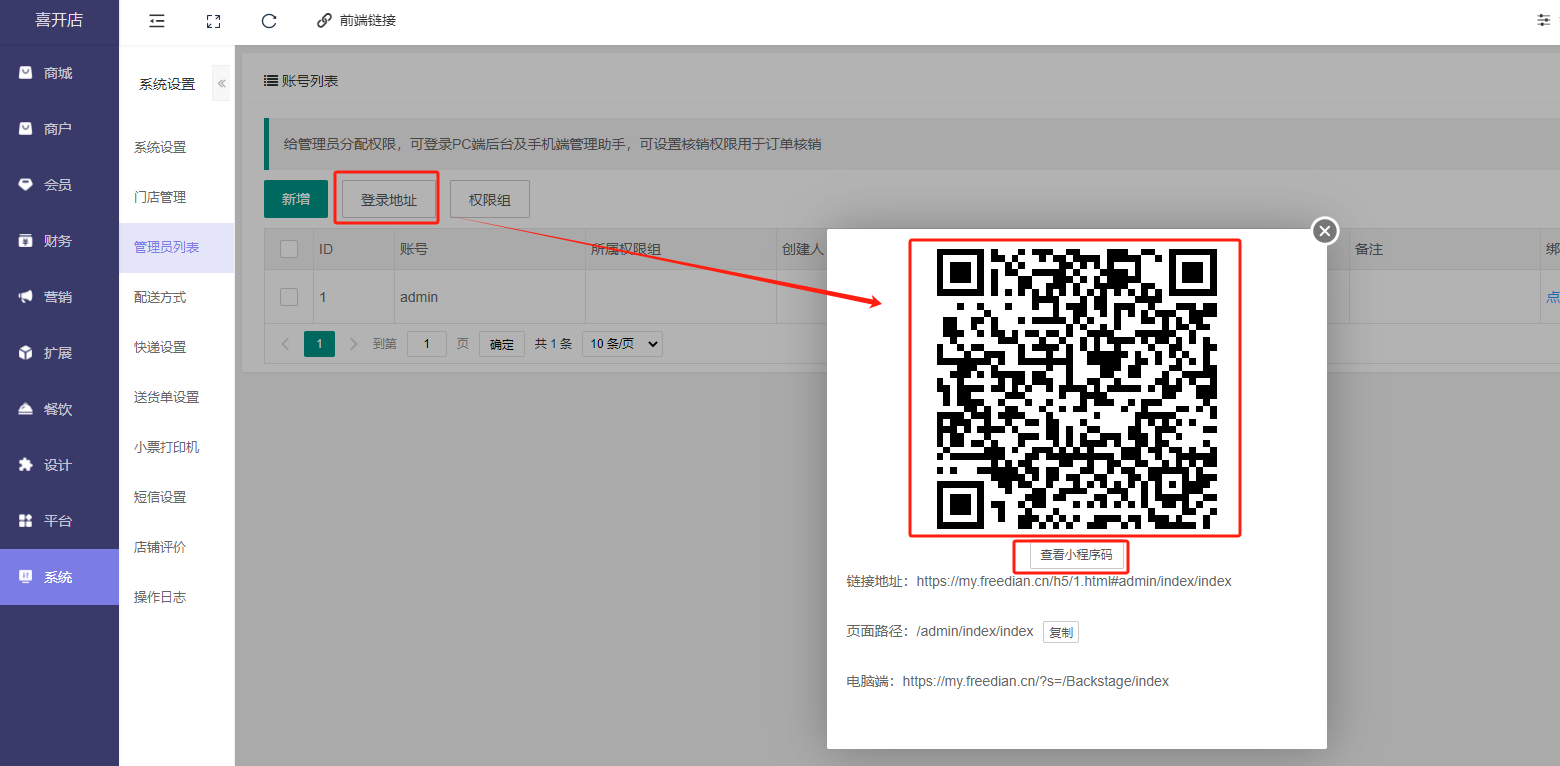Screen dimensions: 1560x766
Task: Check the admin row checkbox
Action: tap(289, 297)
